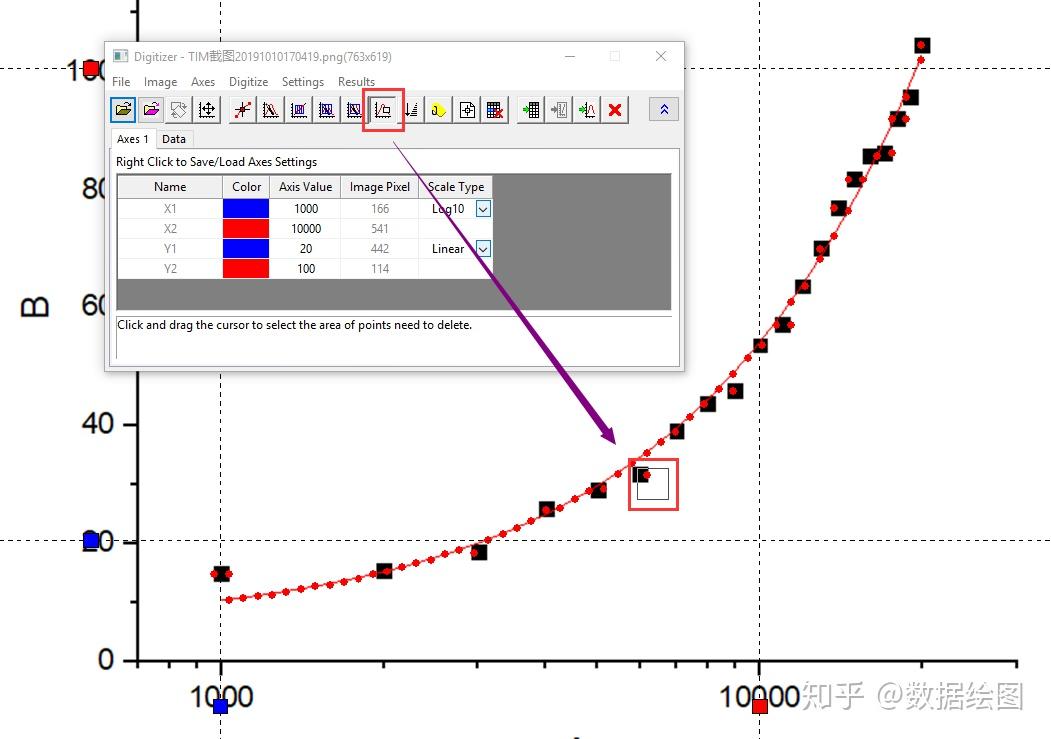Click the second folder icon with purple arrow
1051x739 pixels.
151,110
